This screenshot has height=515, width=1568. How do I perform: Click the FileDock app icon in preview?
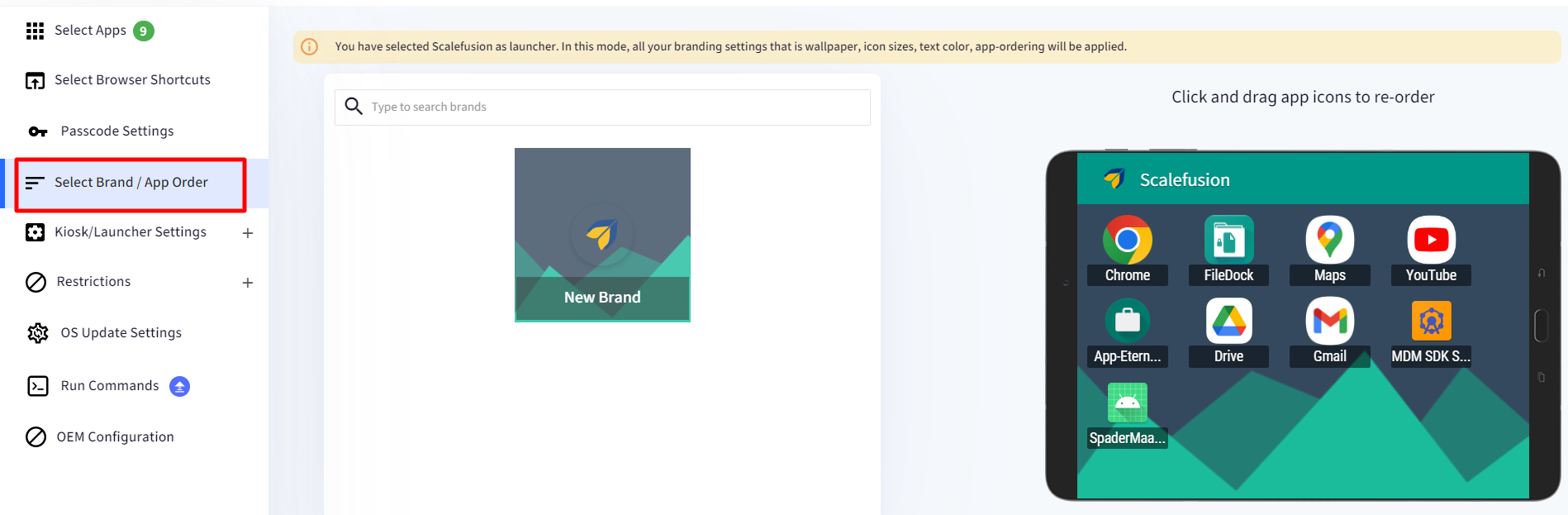(x=1228, y=240)
